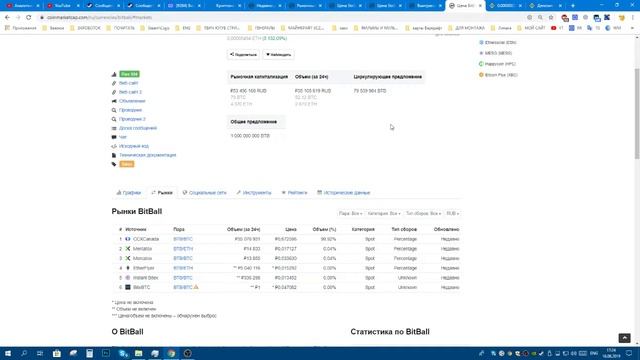Open the Техническая документация link
The height and width of the screenshot is (360, 640).
point(148,155)
